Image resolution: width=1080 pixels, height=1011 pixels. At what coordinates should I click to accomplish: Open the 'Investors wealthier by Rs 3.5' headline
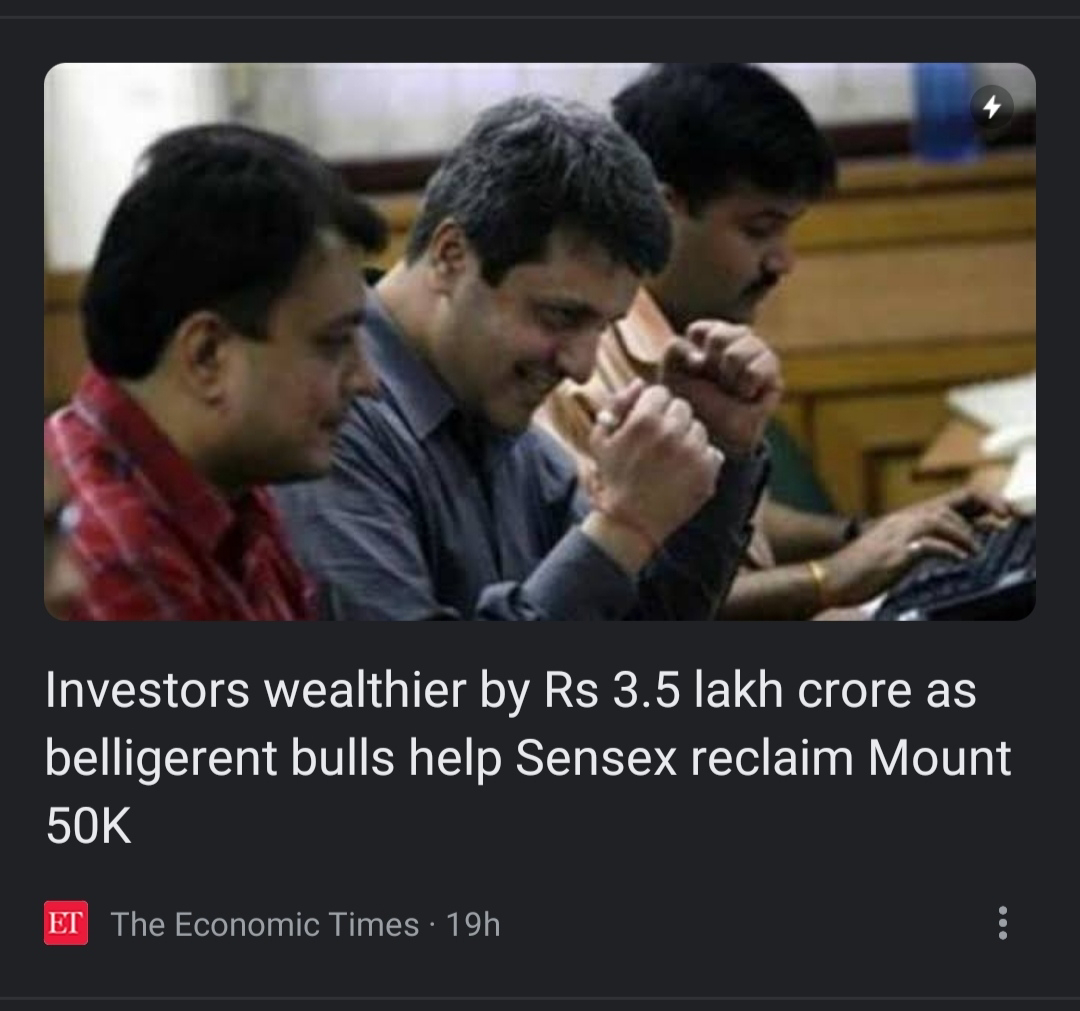pyautogui.click(x=528, y=758)
